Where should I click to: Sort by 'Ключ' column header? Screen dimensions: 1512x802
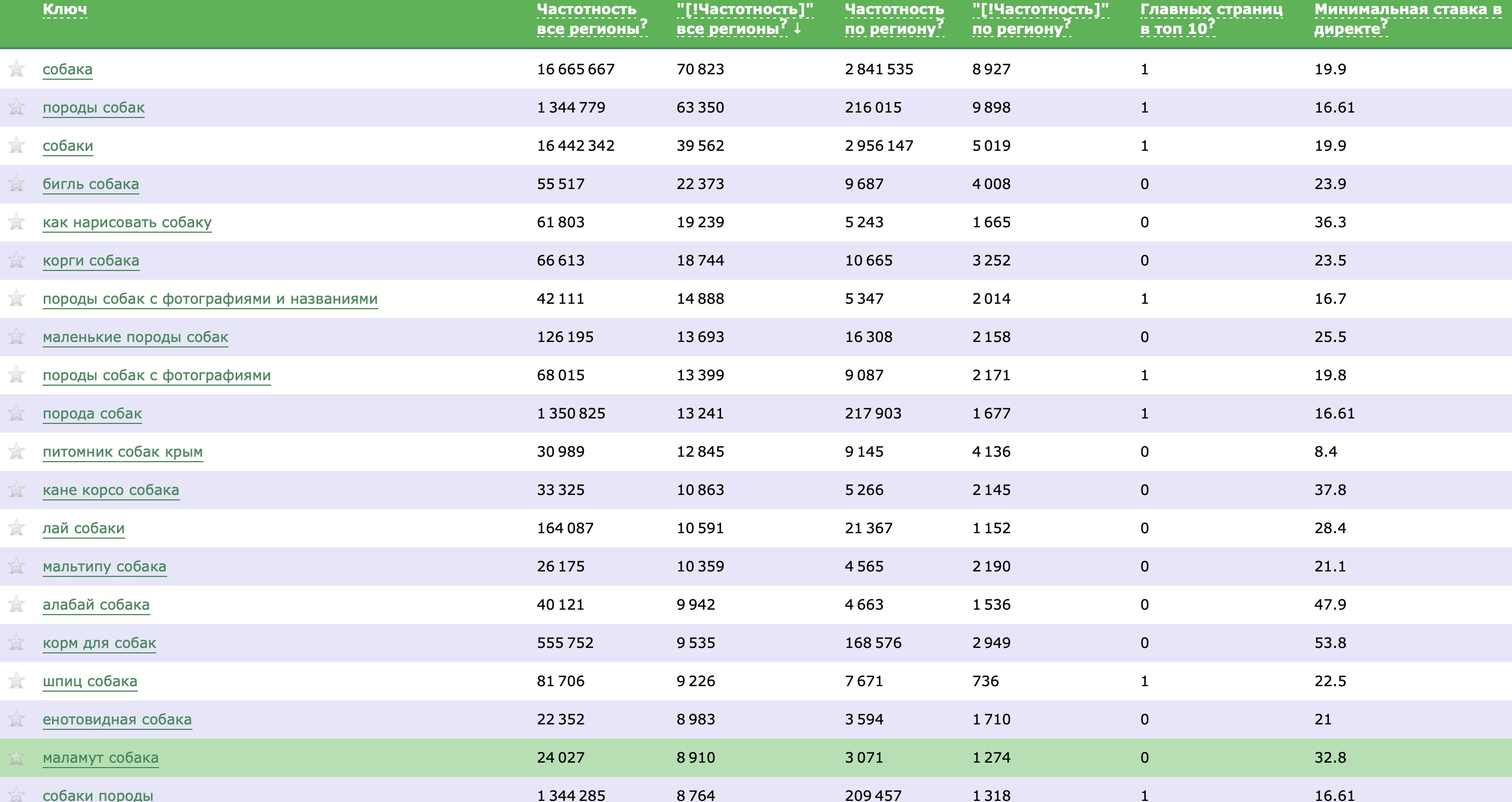(65, 9)
